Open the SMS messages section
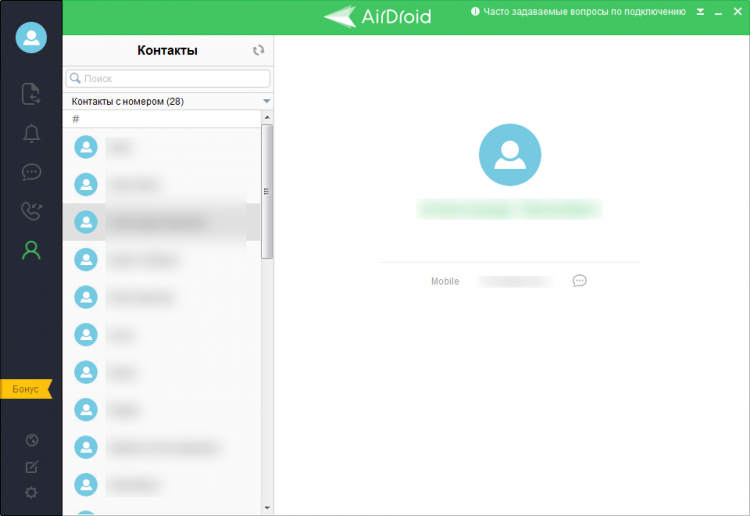Image resolution: width=750 pixels, height=516 pixels. click(x=32, y=172)
